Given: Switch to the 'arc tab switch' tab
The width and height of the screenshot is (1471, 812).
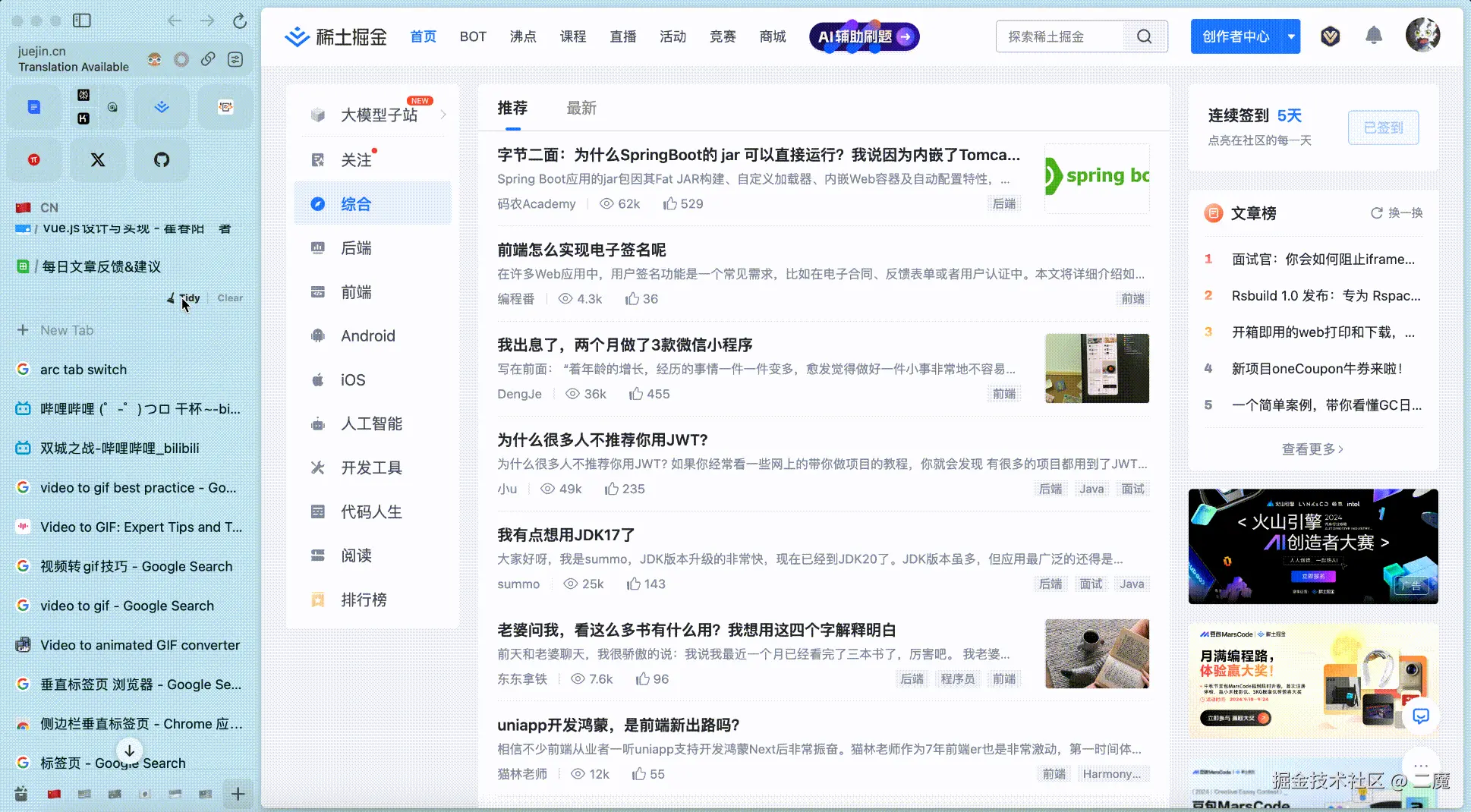Looking at the screenshot, I should [131, 370].
